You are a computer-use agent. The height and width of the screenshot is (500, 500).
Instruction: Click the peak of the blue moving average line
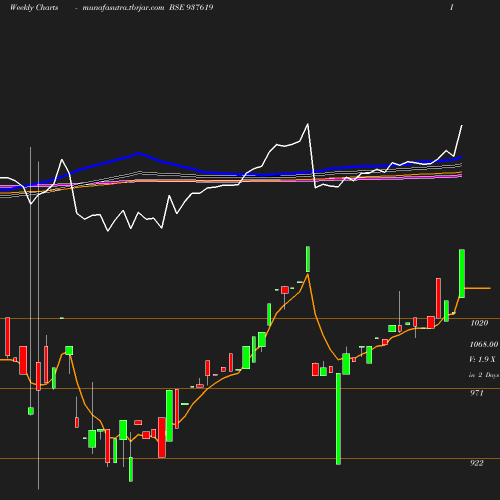pos(138,153)
